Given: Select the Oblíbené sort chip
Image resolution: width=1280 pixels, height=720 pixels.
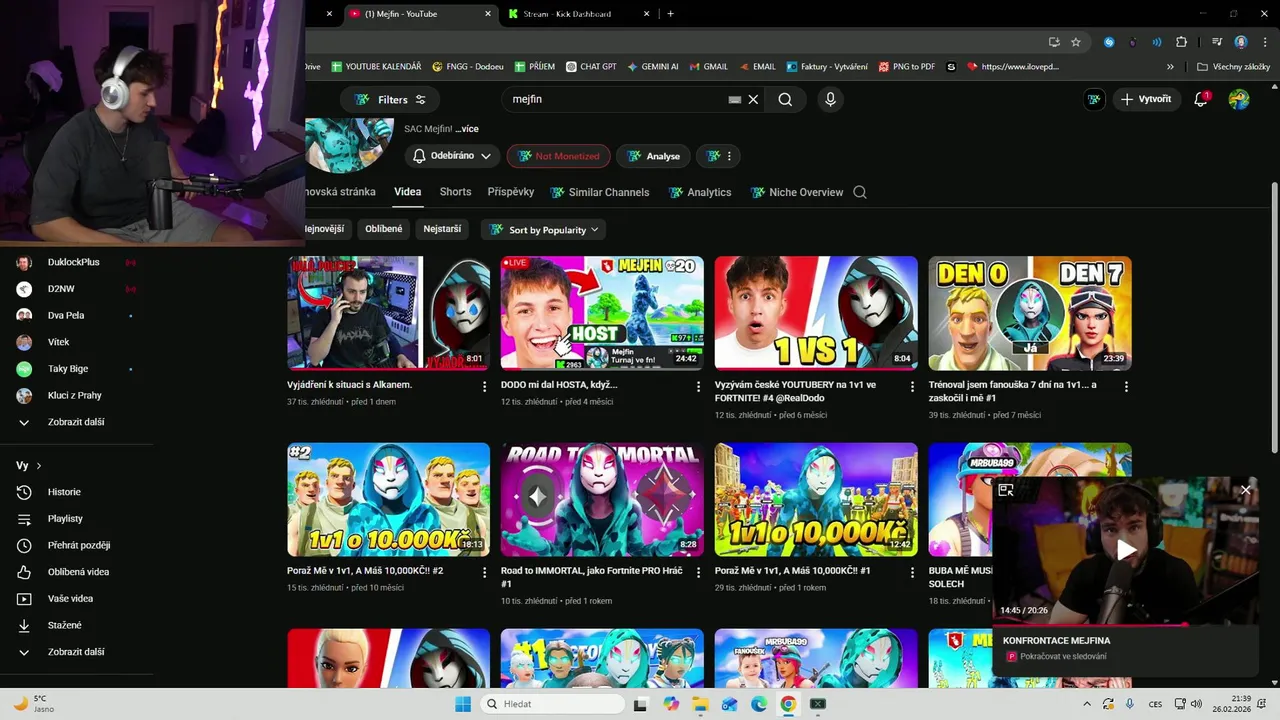Looking at the screenshot, I should pos(383,229).
